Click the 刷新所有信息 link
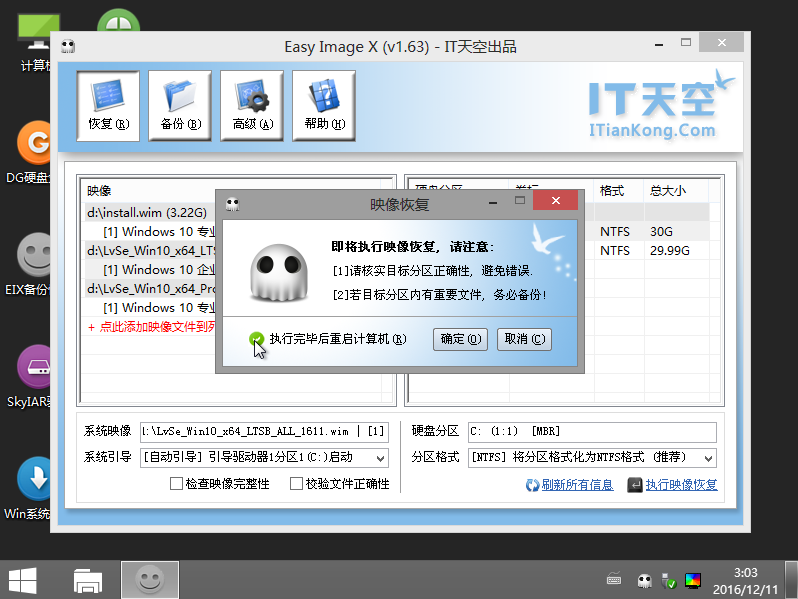 pyautogui.click(x=577, y=485)
